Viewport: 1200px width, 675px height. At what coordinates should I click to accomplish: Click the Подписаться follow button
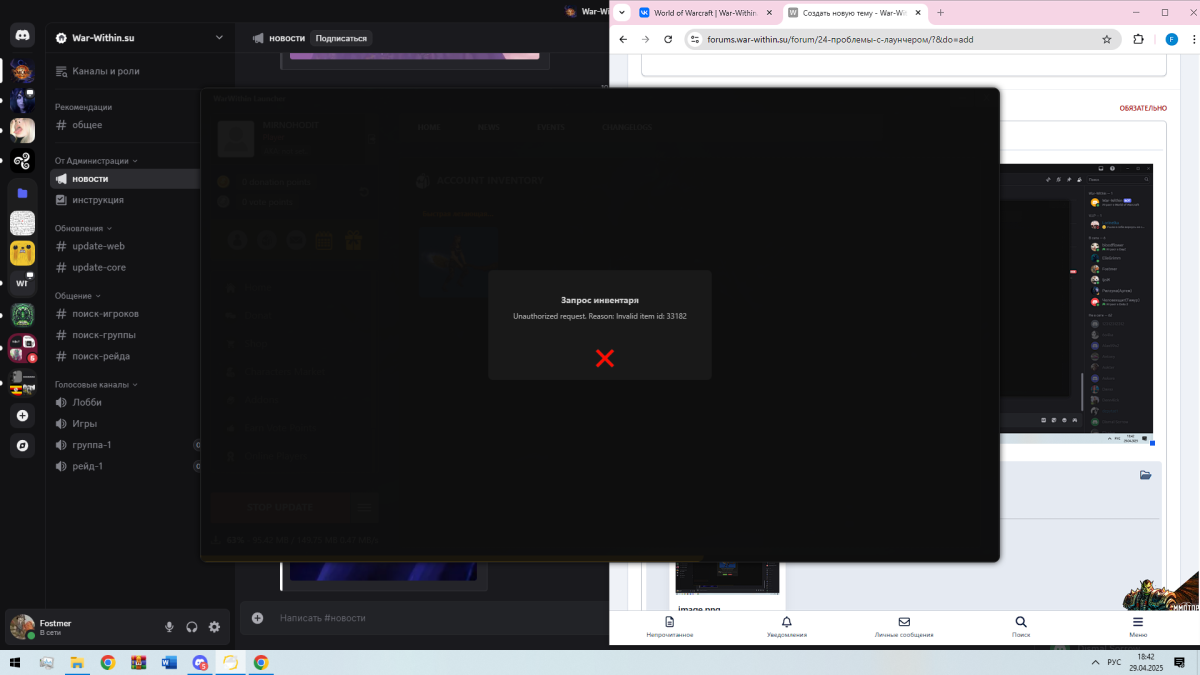341,38
